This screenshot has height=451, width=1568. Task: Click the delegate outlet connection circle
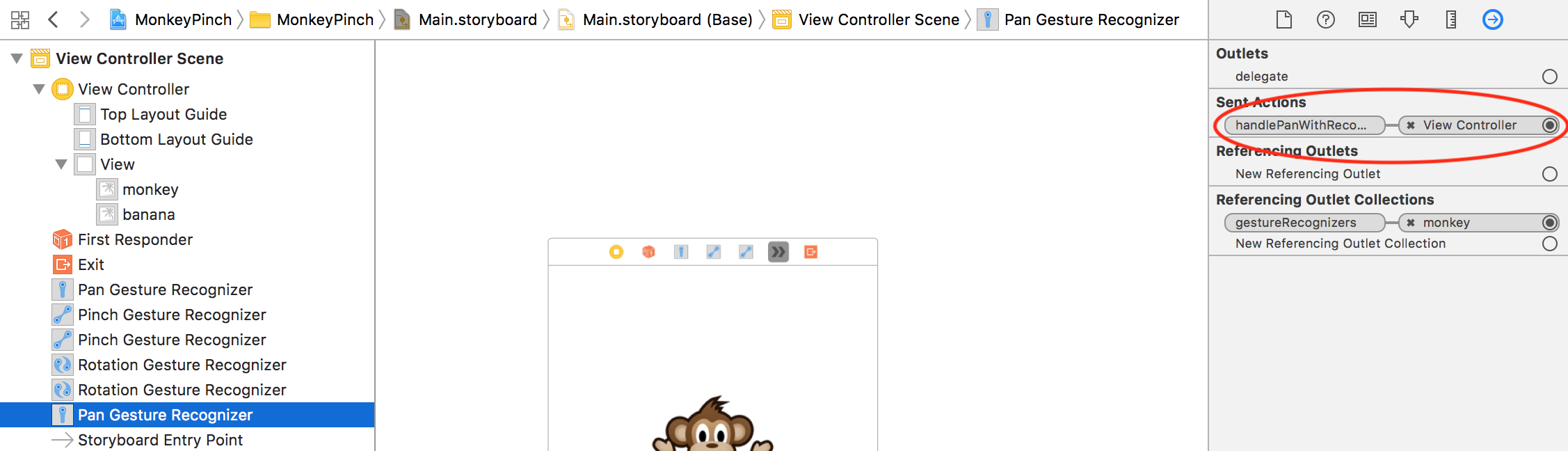(1549, 77)
